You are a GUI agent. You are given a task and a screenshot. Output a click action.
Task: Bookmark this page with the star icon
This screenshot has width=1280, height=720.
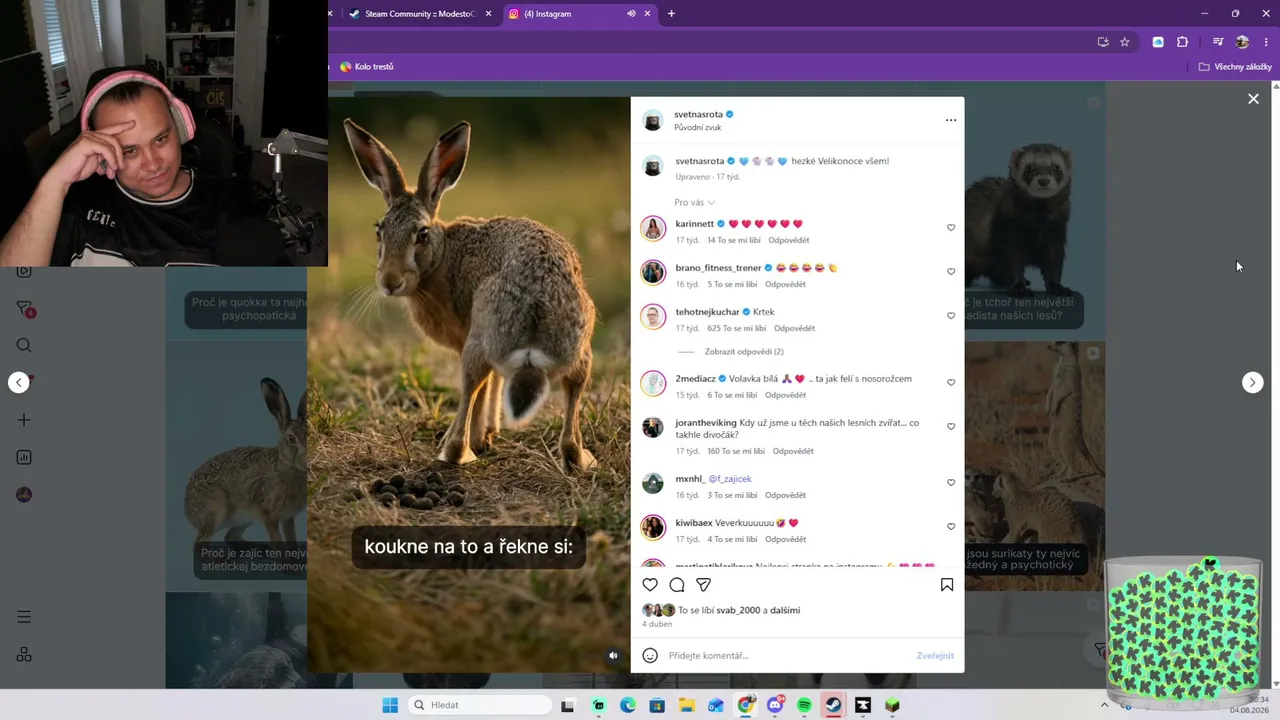pos(1125,42)
